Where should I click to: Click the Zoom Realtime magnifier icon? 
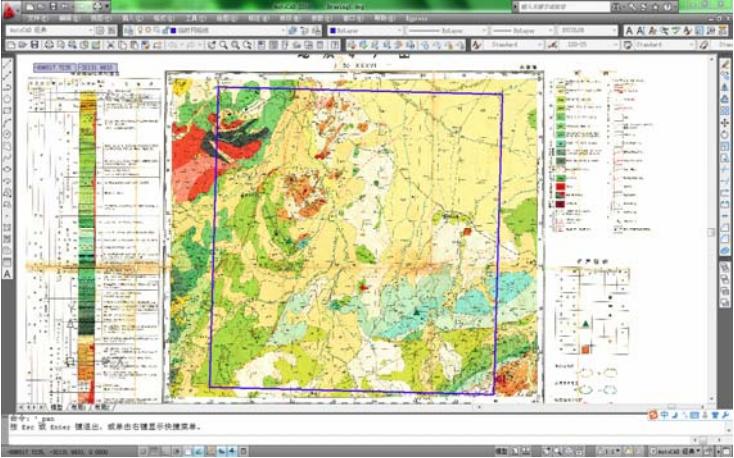pyautogui.click(x=223, y=45)
